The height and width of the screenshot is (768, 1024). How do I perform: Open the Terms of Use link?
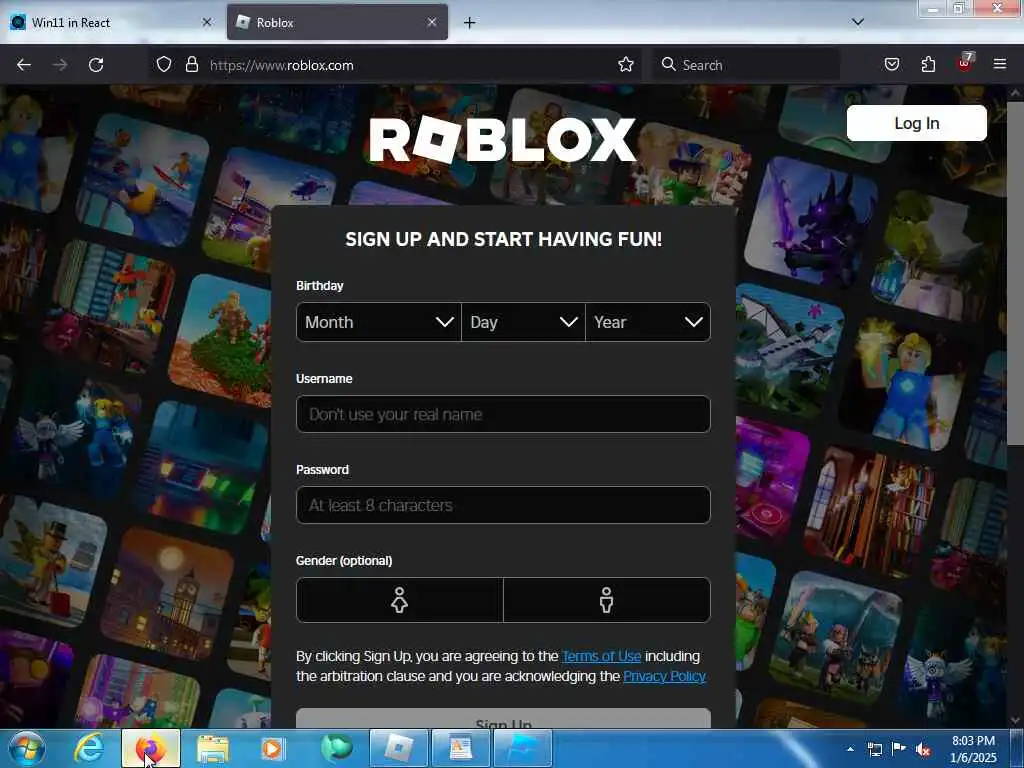(601, 656)
